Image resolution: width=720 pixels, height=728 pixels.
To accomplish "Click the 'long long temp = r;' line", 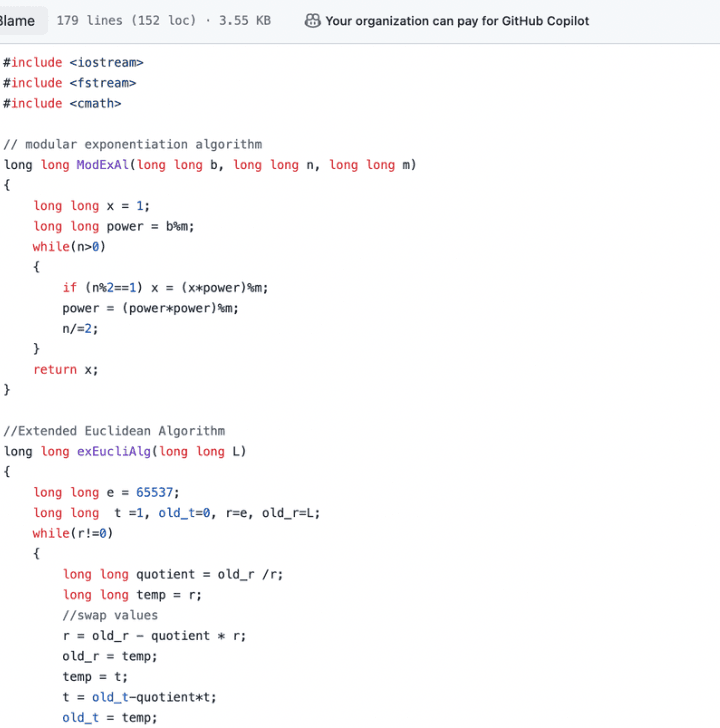I will click(132, 595).
